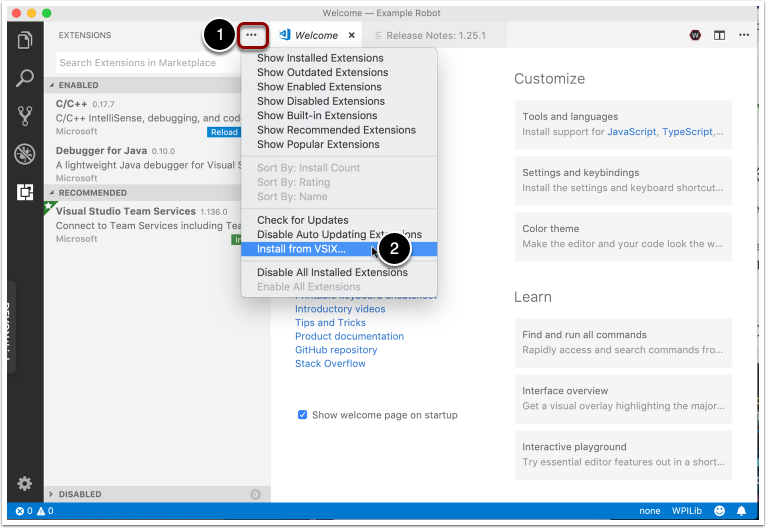Click the Settings and keybindings card

[x=623, y=180]
